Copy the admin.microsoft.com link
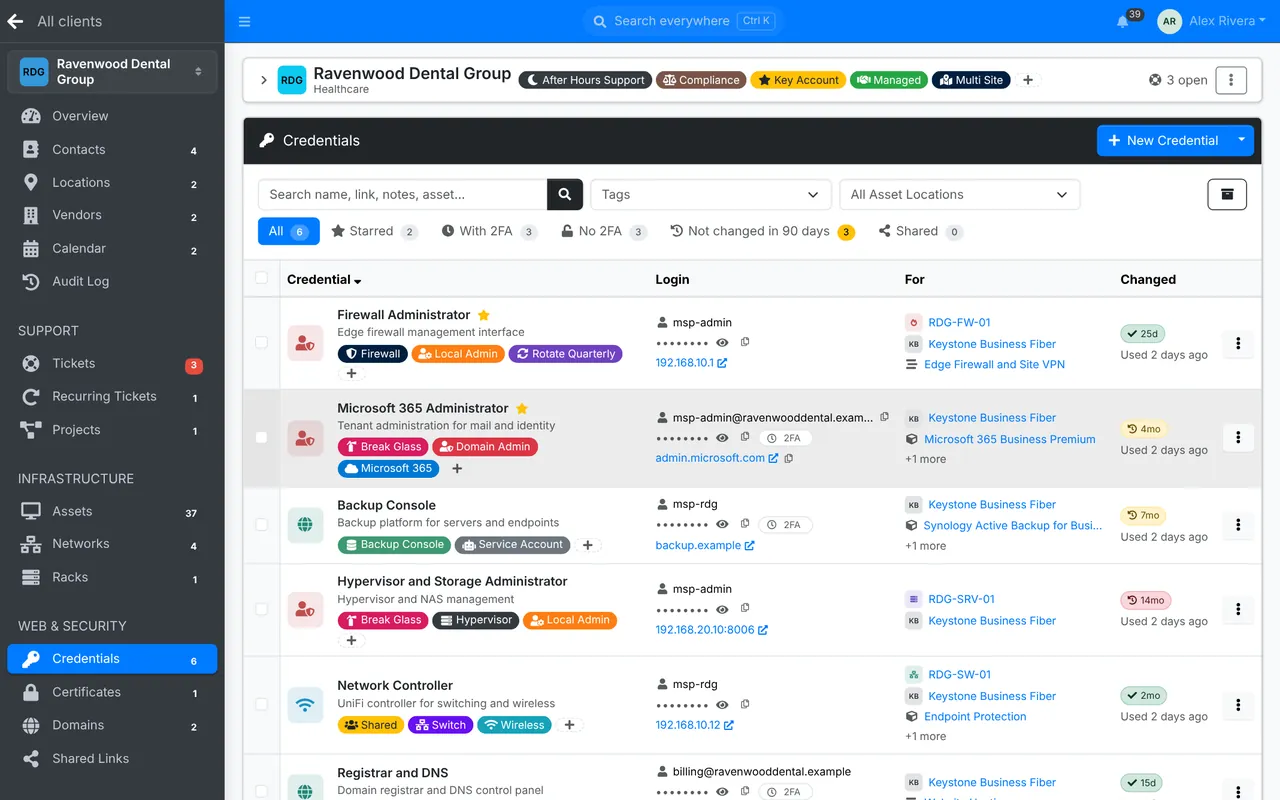This screenshot has height=800, width=1280. pos(789,458)
